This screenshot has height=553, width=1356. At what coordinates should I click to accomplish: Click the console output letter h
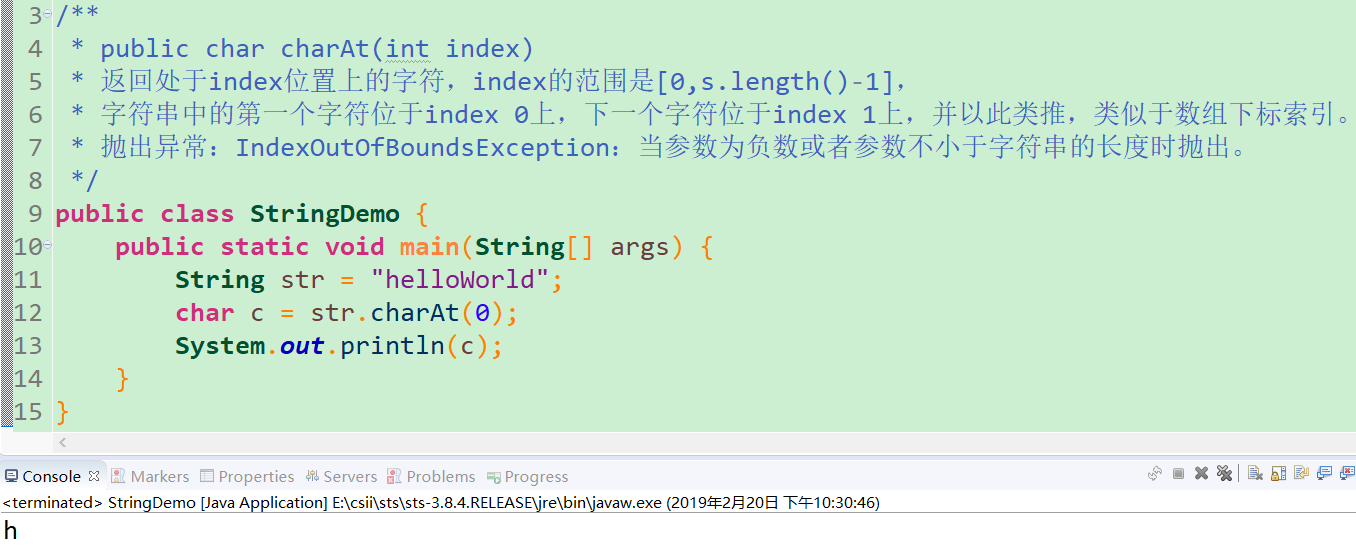(x=10, y=530)
